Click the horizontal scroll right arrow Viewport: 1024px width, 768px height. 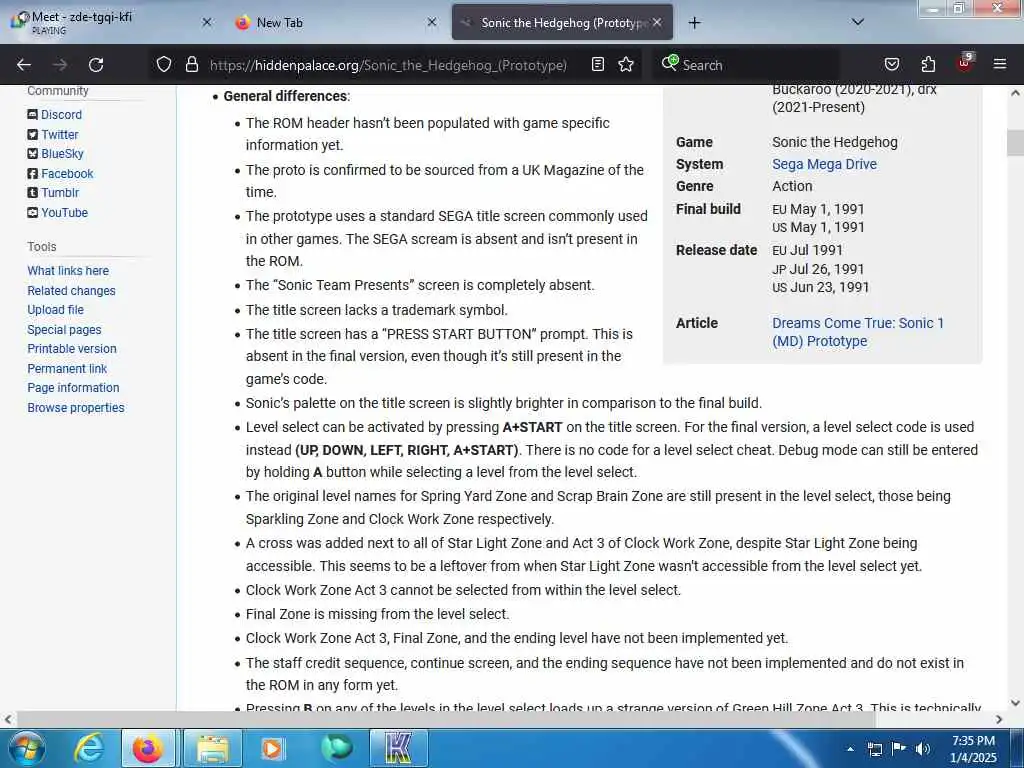coord(999,720)
